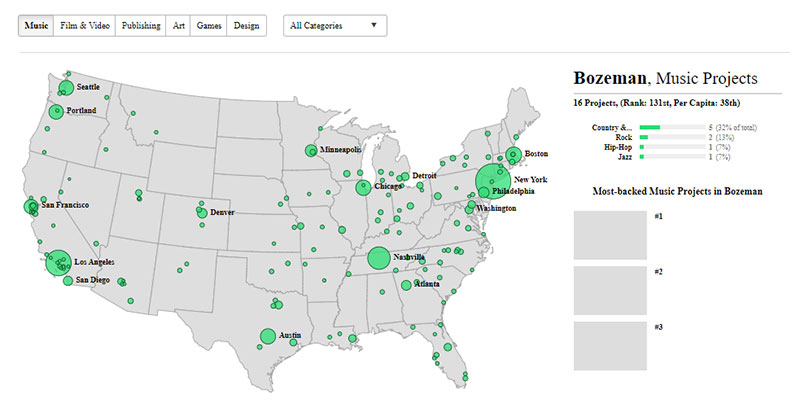Pick the Washington city bubble

point(469,210)
